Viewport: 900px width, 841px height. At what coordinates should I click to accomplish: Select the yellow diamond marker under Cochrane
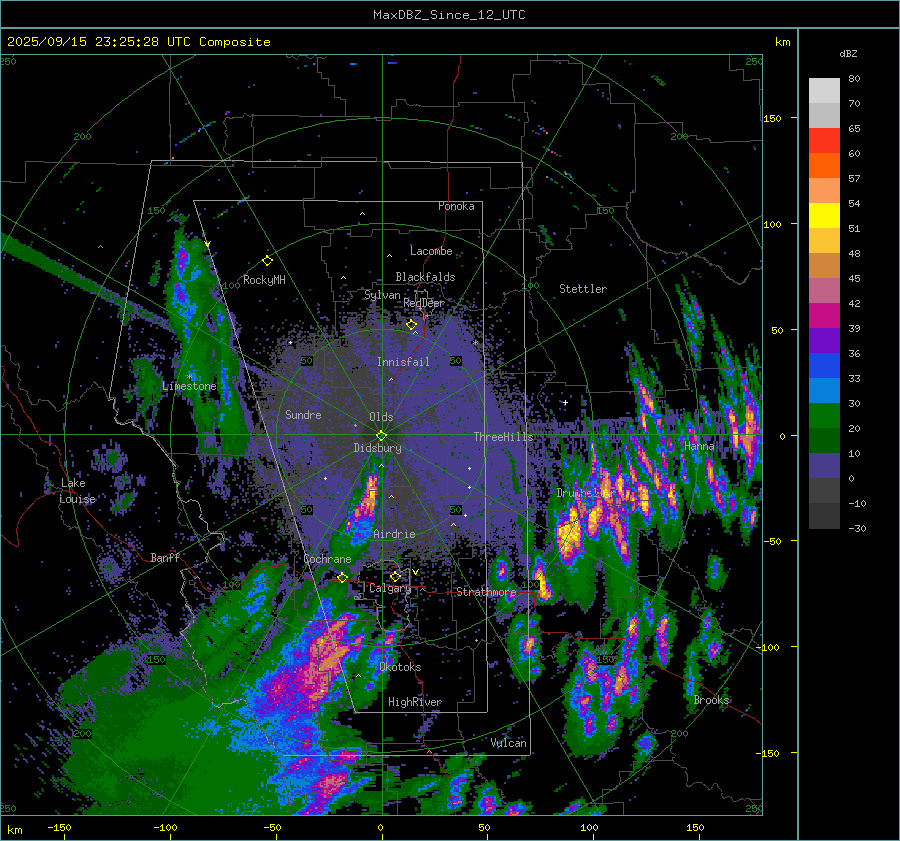[x=342, y=577]
